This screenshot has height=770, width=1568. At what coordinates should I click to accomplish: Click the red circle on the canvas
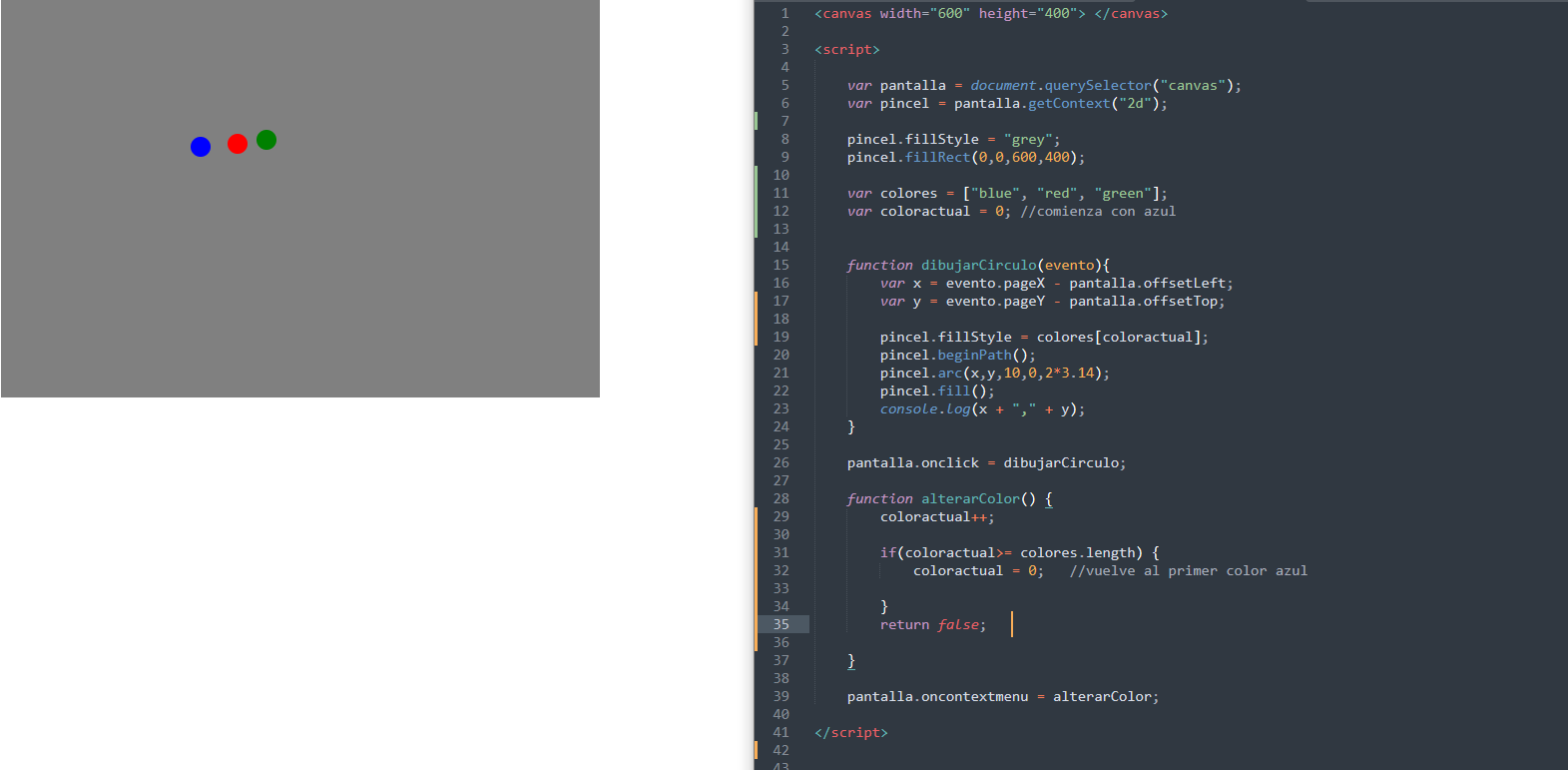click(x=238, y=144)
